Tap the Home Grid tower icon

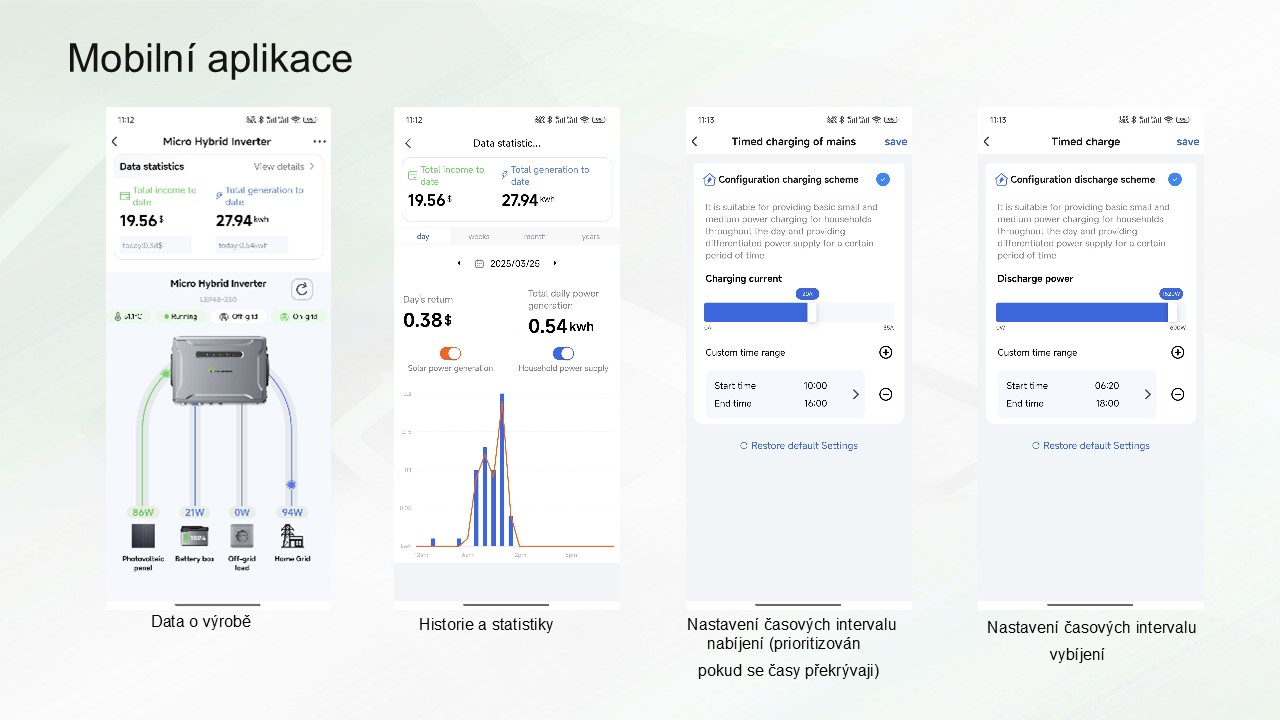point(292,536)
